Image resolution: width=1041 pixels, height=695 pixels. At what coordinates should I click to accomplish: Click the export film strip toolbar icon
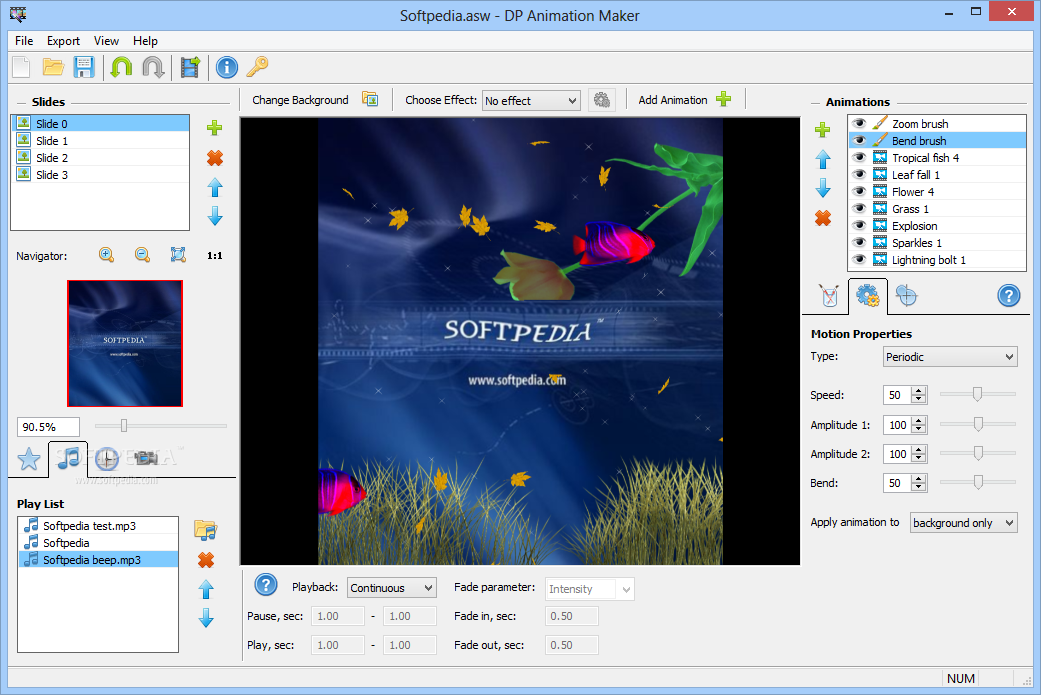(x=190, y=67)
